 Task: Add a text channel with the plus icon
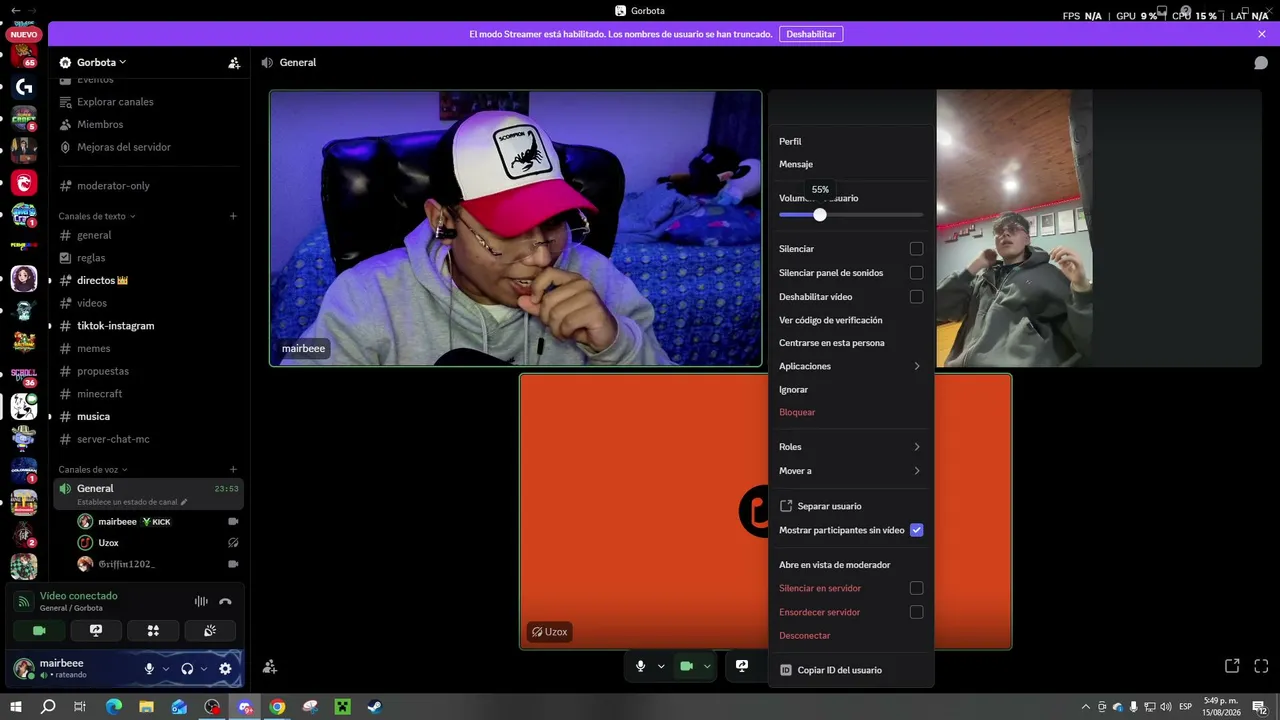click(x=233, y=216)
